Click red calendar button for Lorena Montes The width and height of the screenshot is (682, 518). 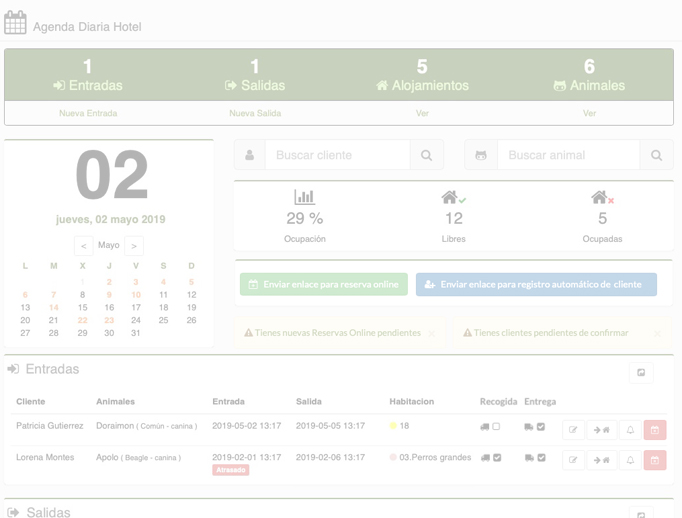coord(655,460)
